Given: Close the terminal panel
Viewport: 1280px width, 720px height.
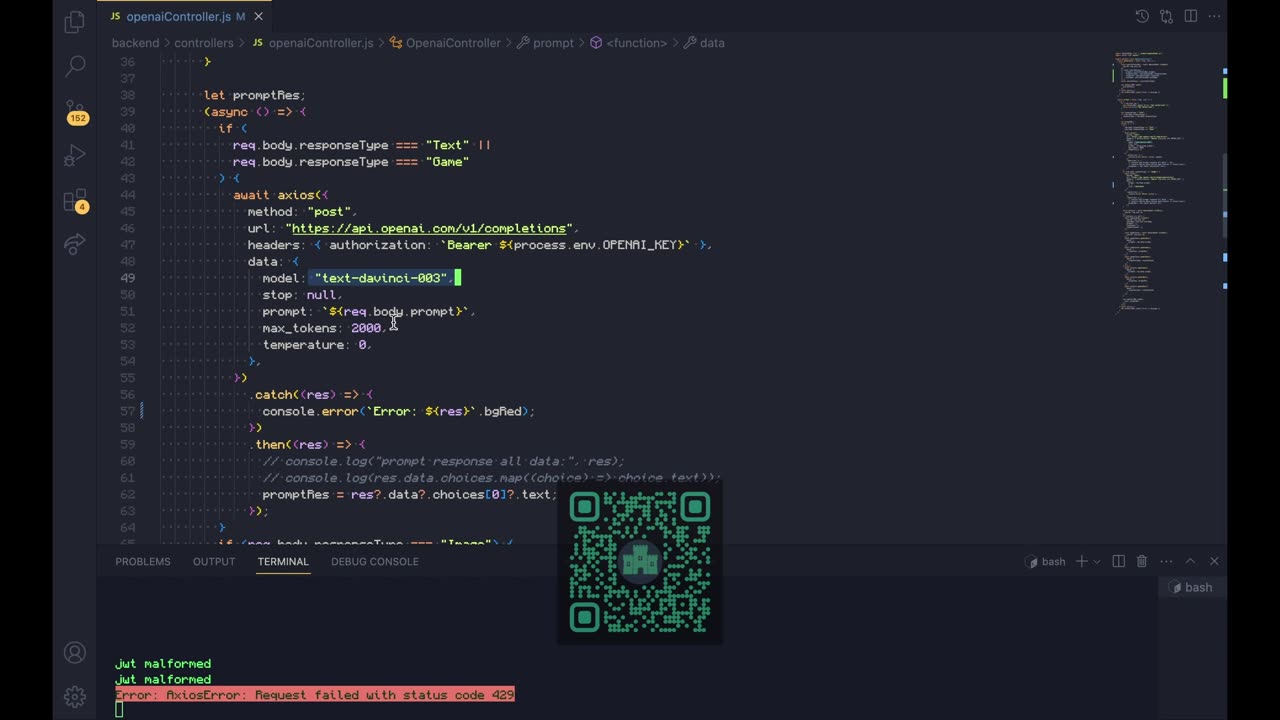Looking at the screenshot, I should click(1214, 561).
